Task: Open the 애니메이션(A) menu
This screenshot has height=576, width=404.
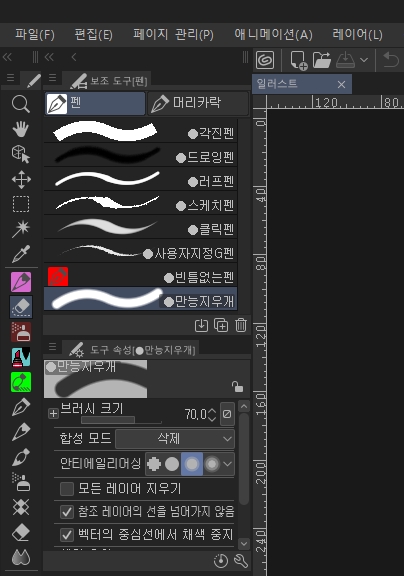Action: 274,35
